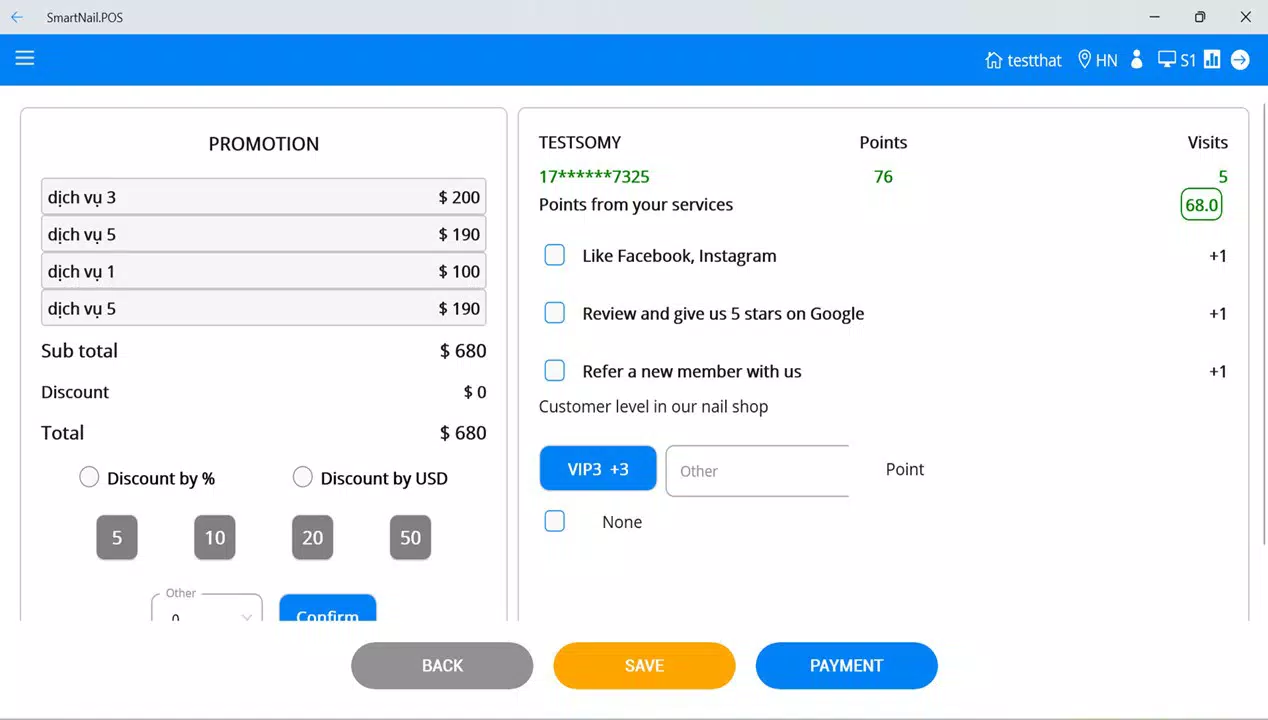This screenshot has height=720, width=1268.
Task: Click the Sub total amount $ 680
Action: point(463,351)
